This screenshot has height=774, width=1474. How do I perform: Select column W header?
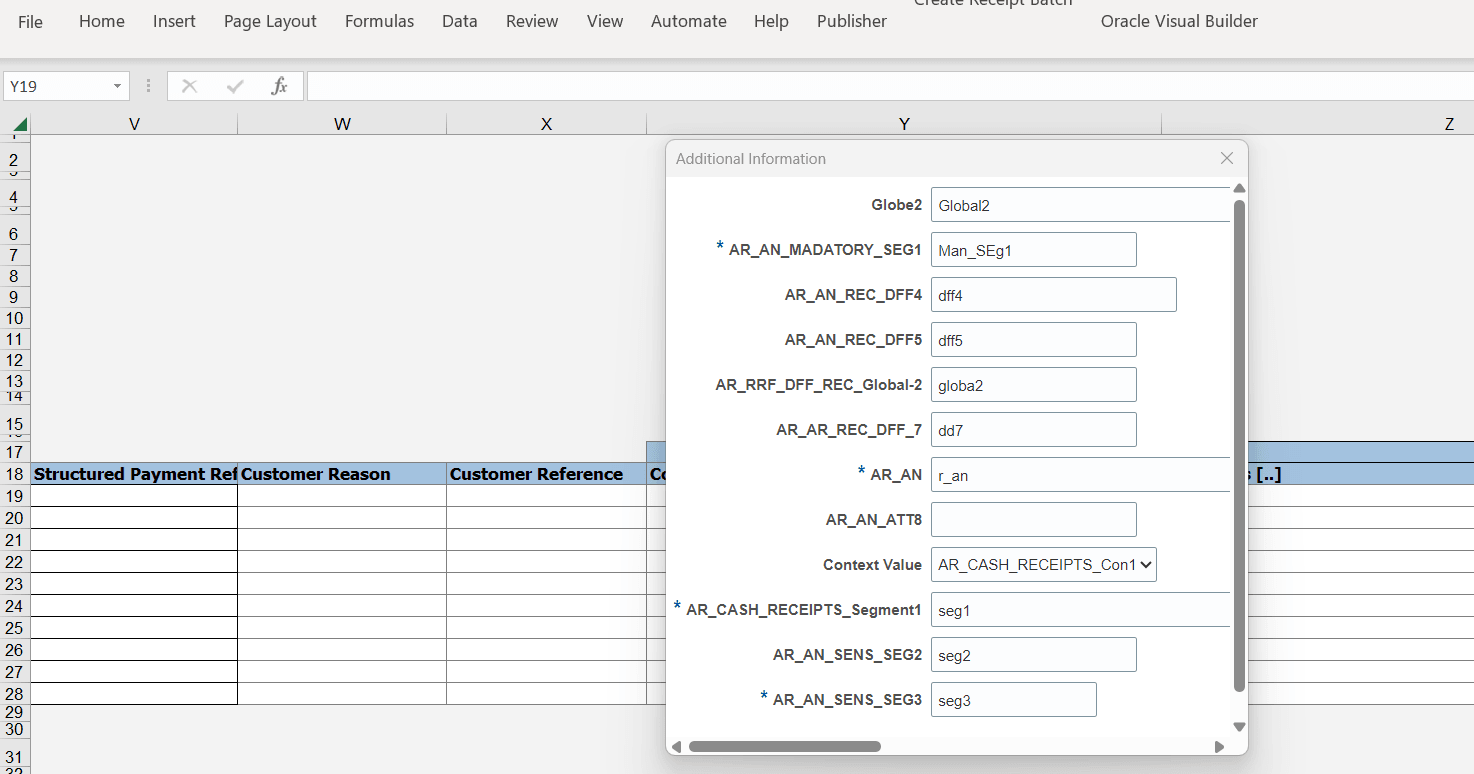342,124
